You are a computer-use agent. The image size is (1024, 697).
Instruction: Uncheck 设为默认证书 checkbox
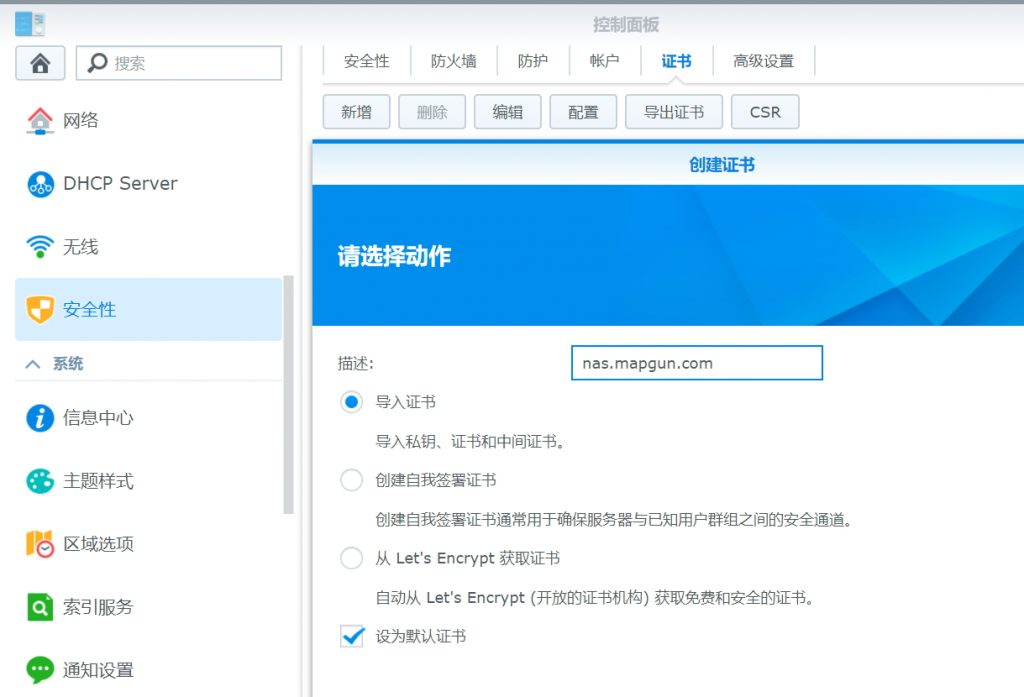[x=352, y=636]
